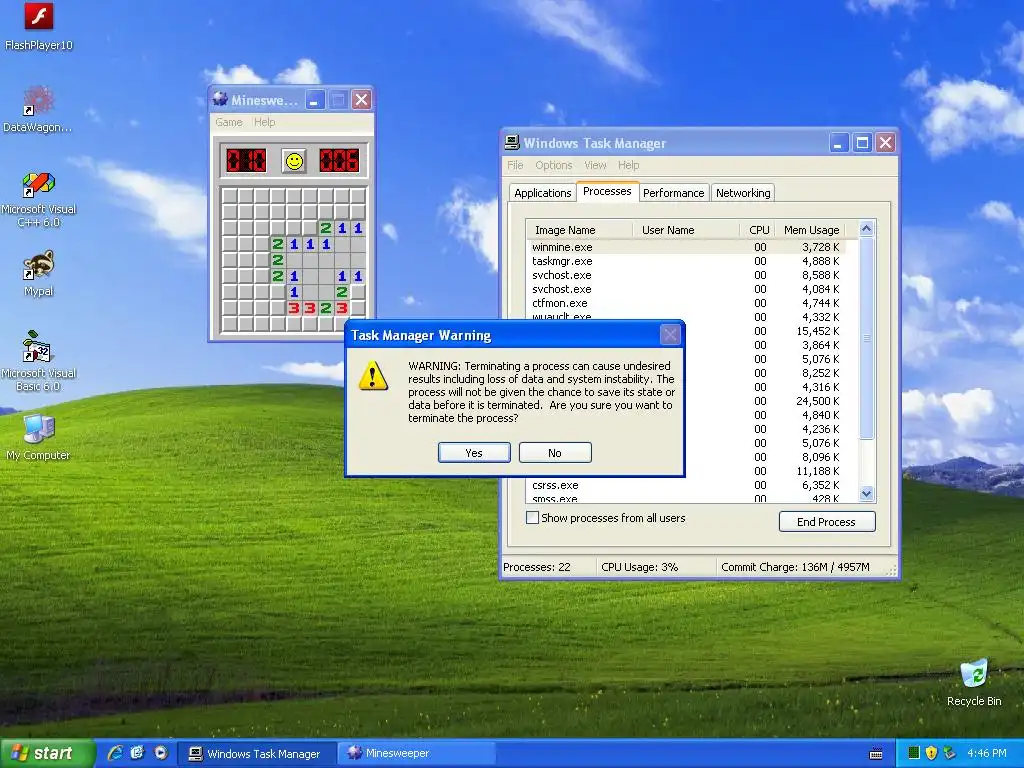Screen dimensions: 1024x768
Task: Open Minesweeper Help menu
Action: point(264,122)
